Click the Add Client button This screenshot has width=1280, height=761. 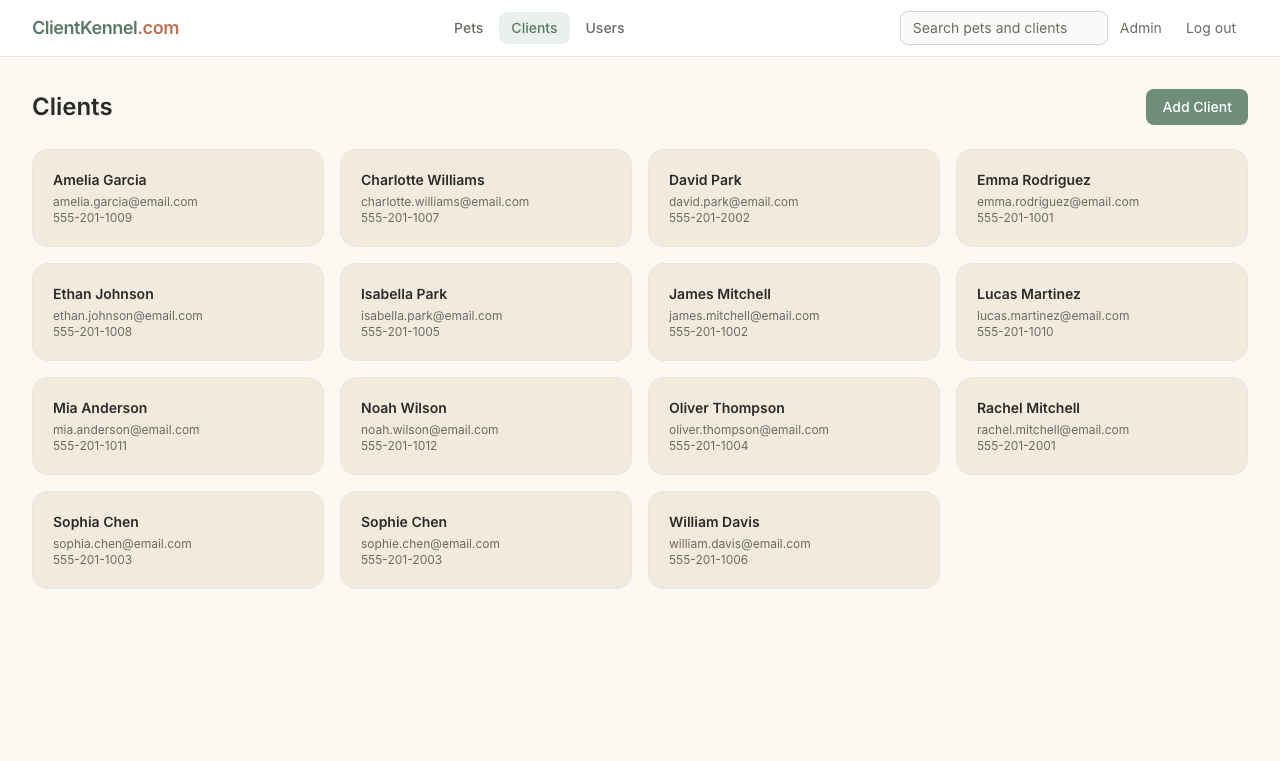coord(1197,107)
